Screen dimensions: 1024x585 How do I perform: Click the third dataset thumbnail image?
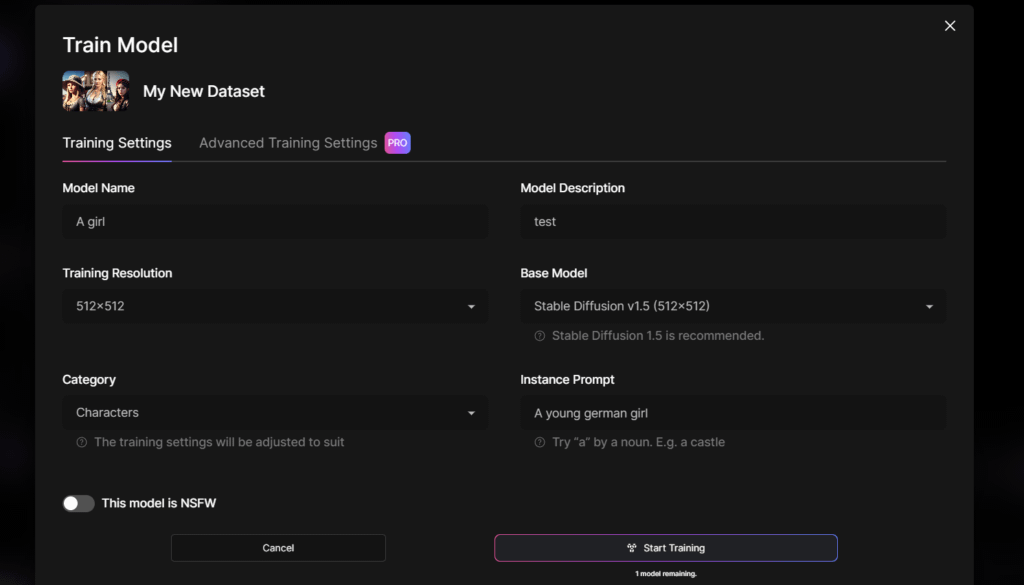118,91
